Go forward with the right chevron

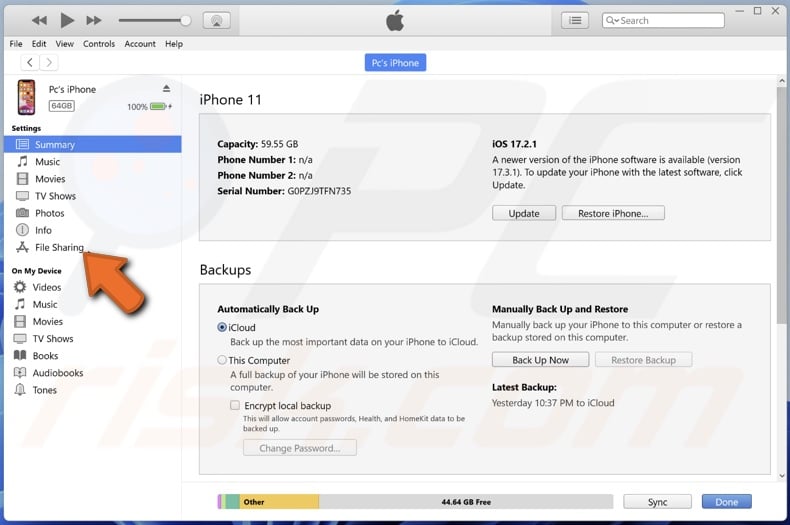(x=49, y=62)
